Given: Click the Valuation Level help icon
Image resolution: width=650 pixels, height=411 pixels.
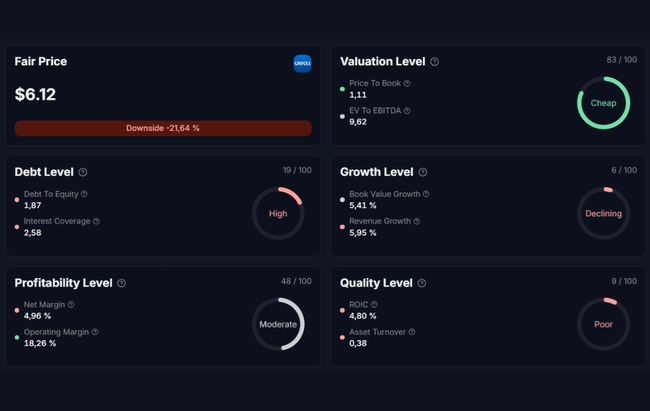Looking at the screenshot, I should click(434, 62).
